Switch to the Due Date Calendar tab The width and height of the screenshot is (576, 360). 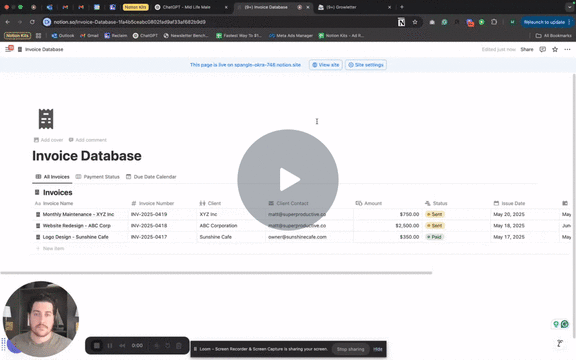click(151, 177)
